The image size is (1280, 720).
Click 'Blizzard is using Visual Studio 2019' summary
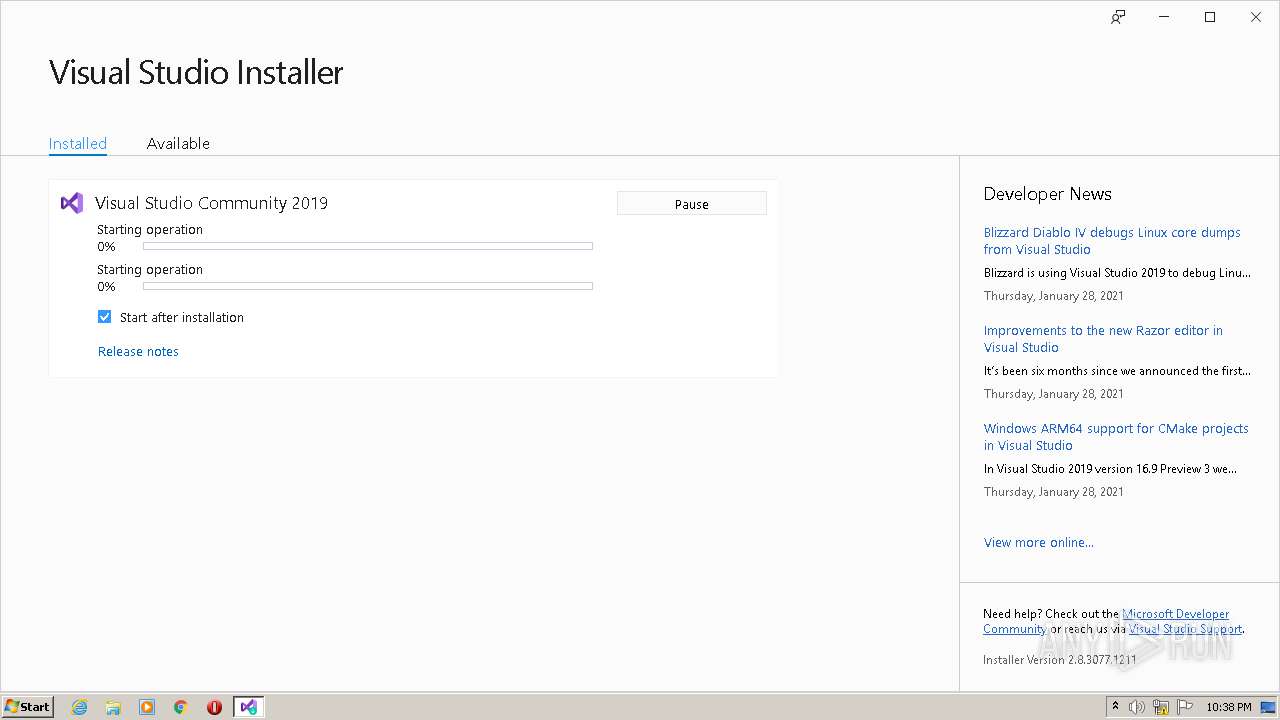(x=1117, y=272)
